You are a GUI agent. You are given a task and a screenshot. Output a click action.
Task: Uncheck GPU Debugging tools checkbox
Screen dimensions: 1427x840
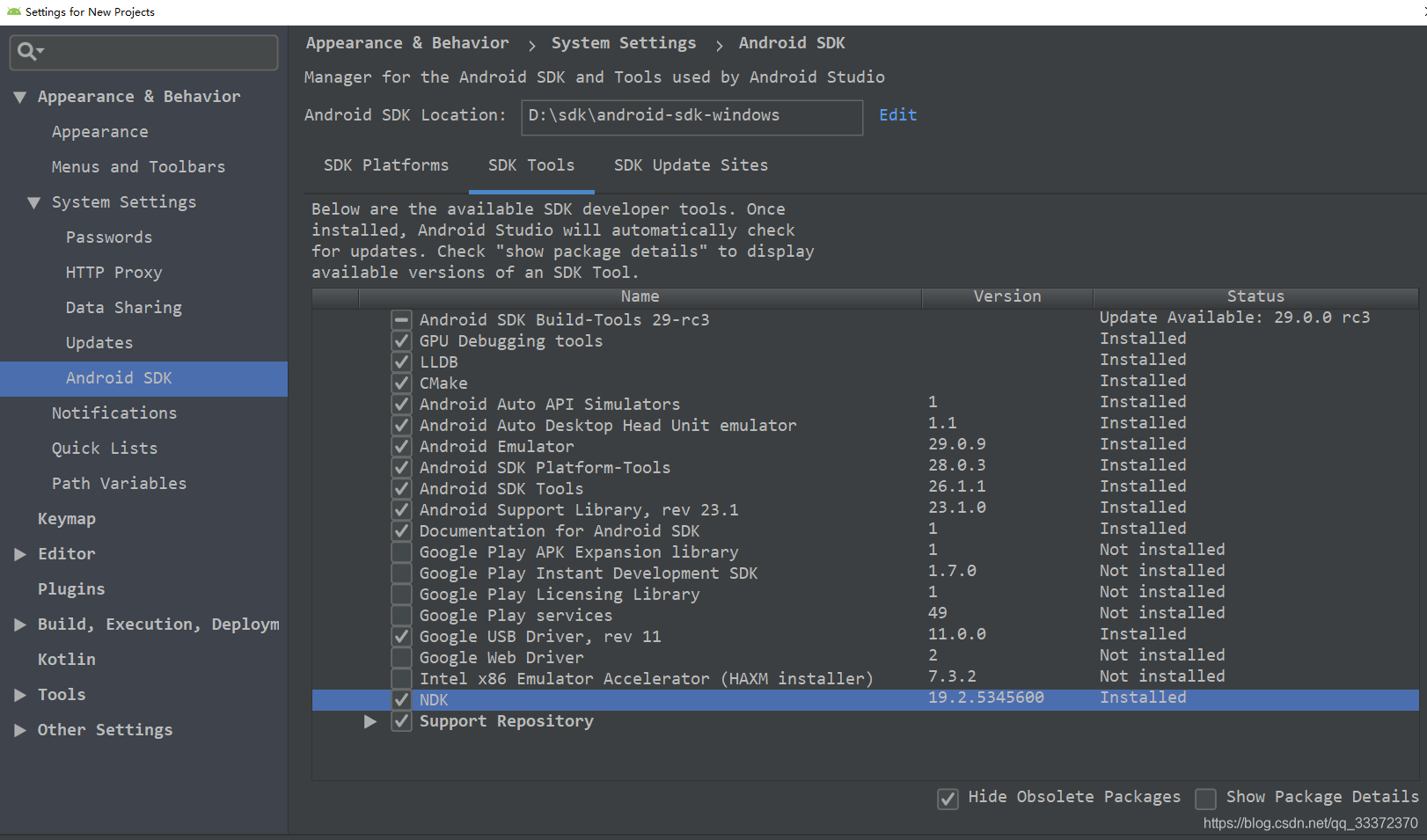coord(401,340)
